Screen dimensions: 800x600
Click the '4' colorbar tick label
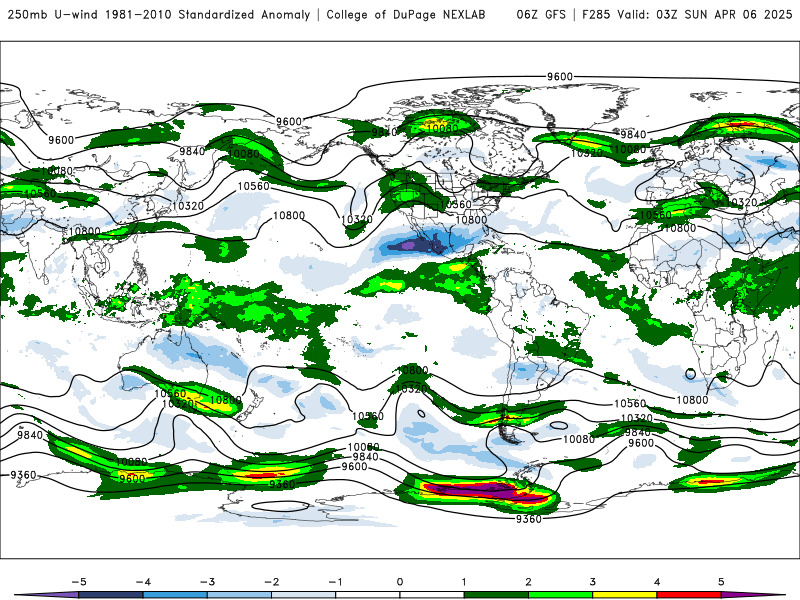[x=657, y=582]
